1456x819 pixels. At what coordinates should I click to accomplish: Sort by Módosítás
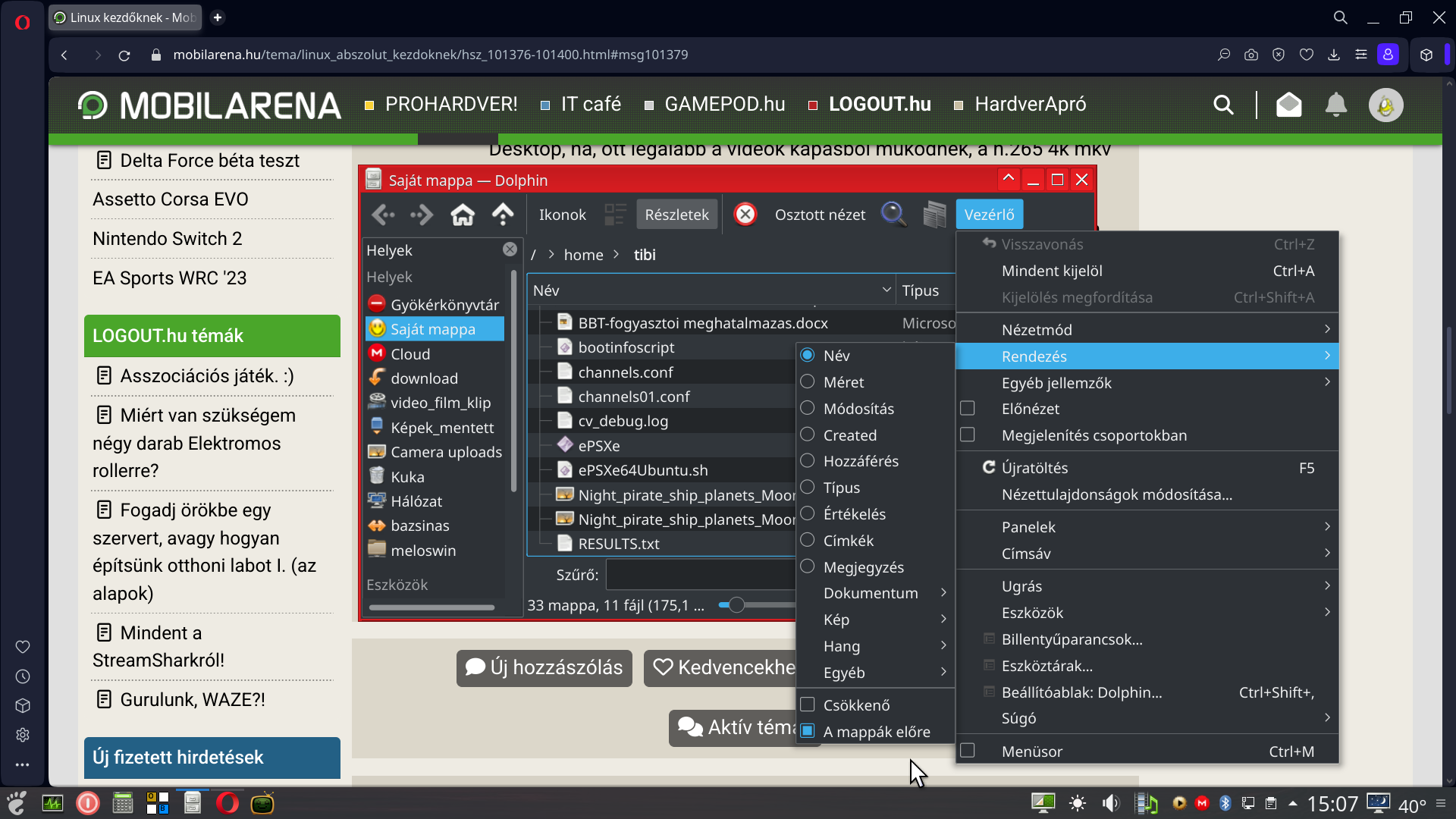point(875,409)
